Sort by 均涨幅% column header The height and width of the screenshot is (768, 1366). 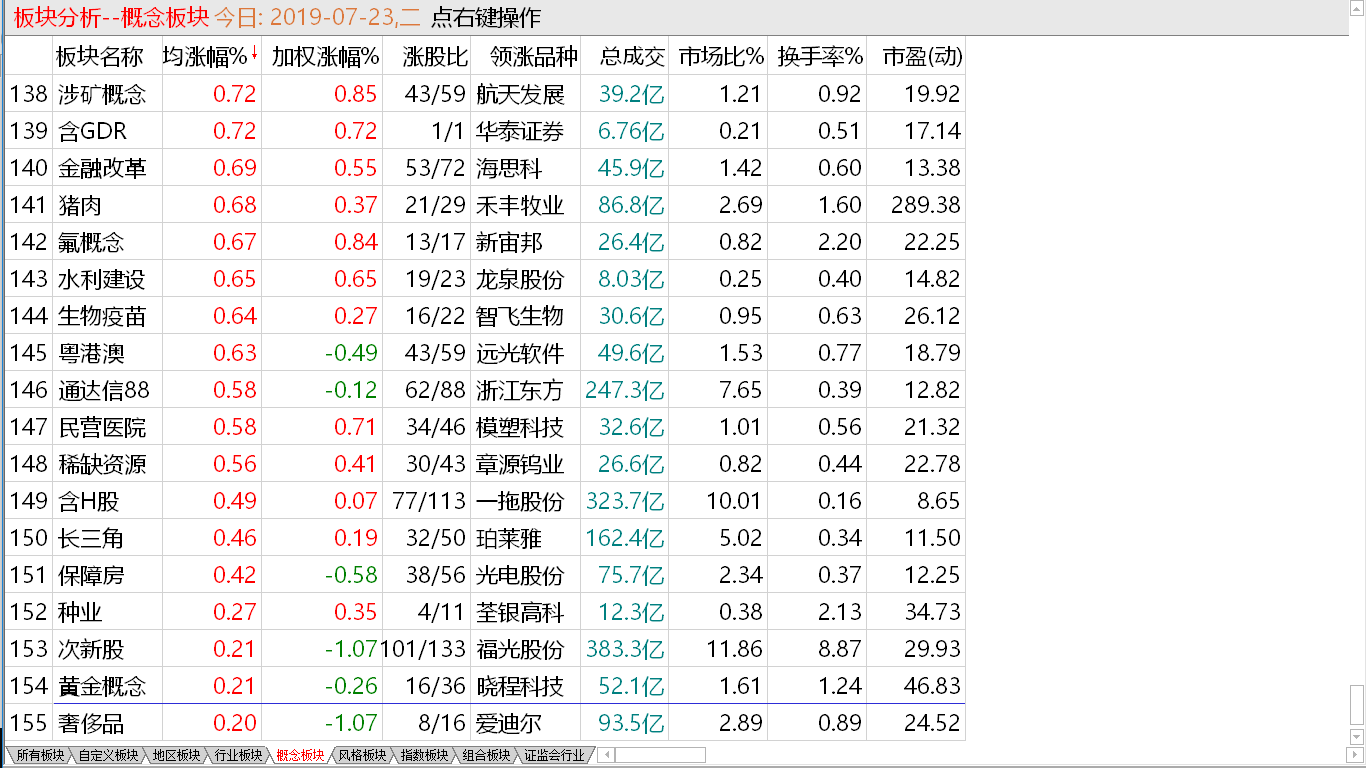[x=204, y=56]
